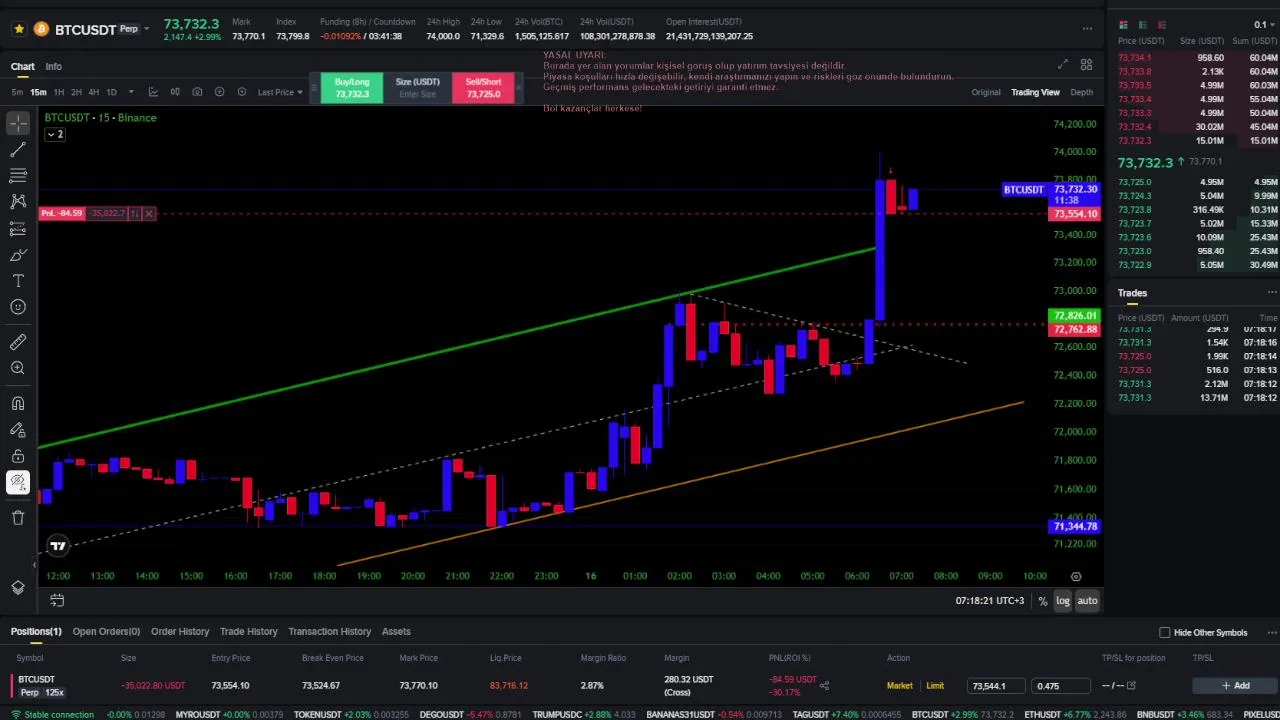Image resolution: width=1280 pixels, height=720 pixels.
Task: Click the Size (USDT) enter size field
Action: 417,94
